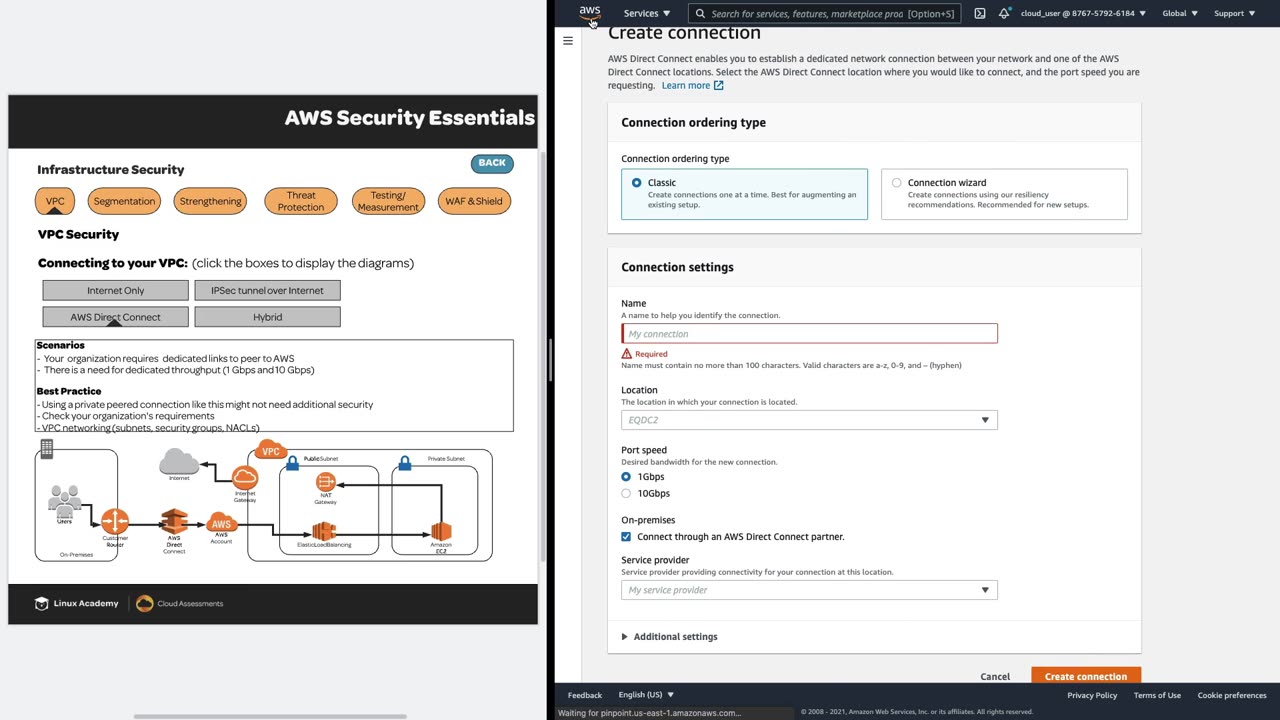This screenshot has height=720, width=1280.
Task: Click the Create connection button
Action: 1085,676
